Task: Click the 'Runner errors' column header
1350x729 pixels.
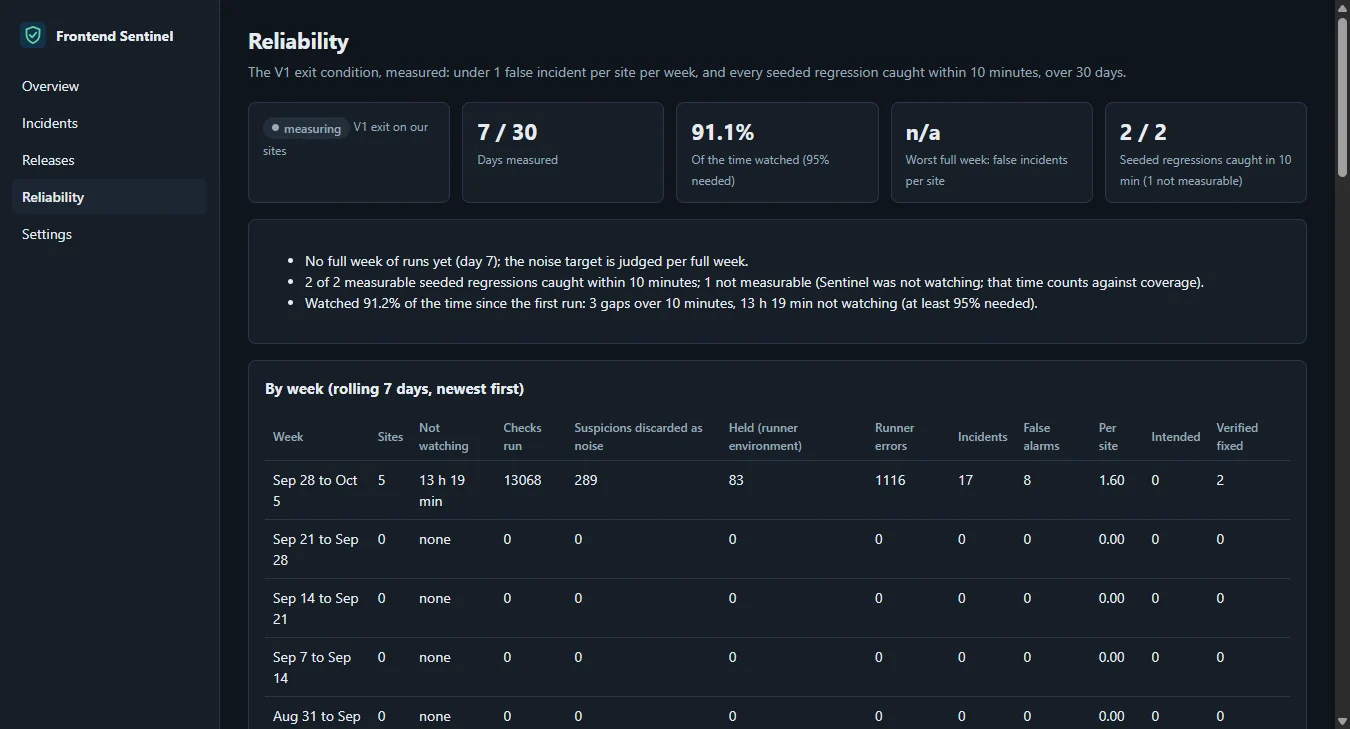Action: 895,437
